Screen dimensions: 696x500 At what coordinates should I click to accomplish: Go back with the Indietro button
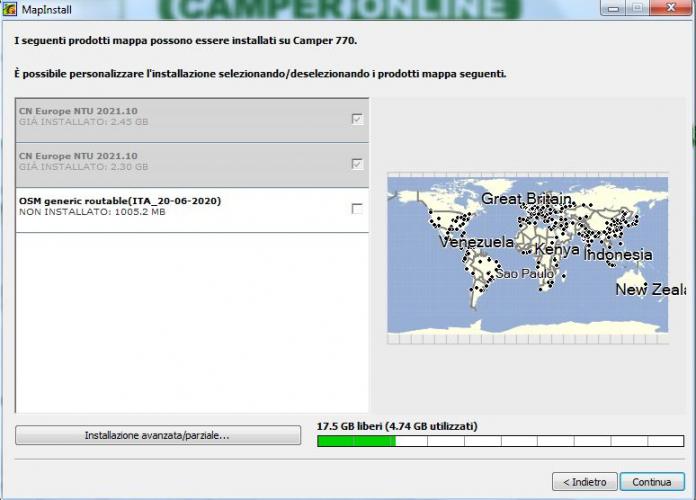click(583, 481)
